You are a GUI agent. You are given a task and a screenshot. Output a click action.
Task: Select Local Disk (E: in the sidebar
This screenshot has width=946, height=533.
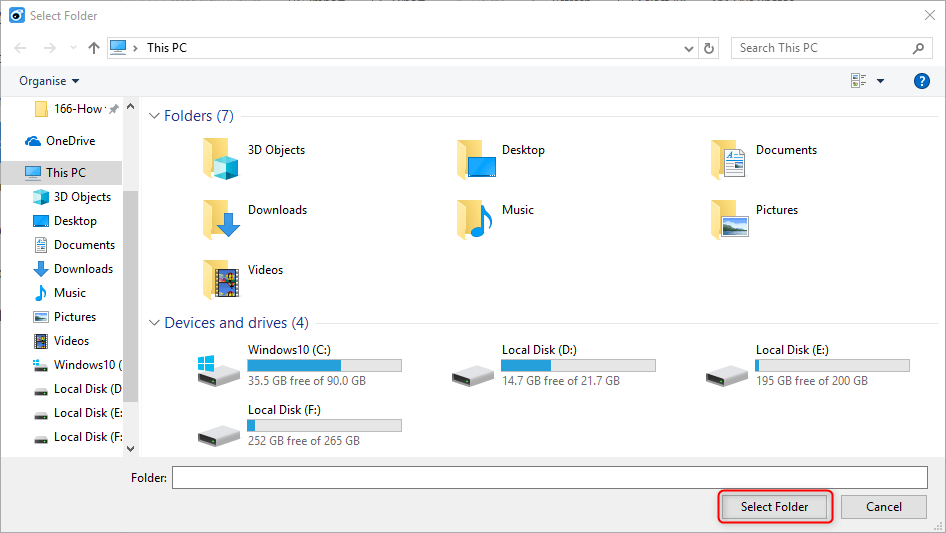pyautogui.click(x=77, y=413)
